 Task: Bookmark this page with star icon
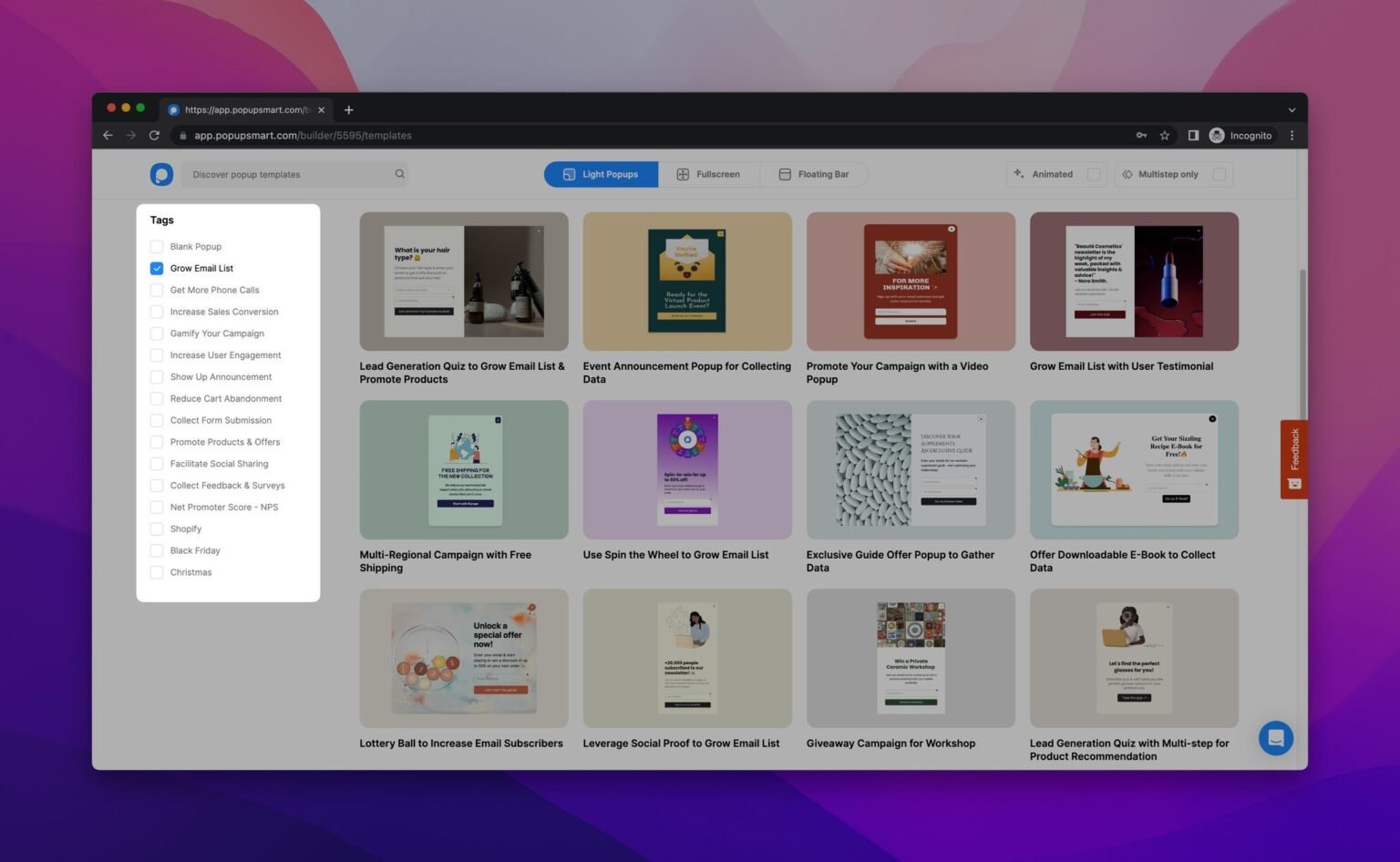(x=1164, y=136)
